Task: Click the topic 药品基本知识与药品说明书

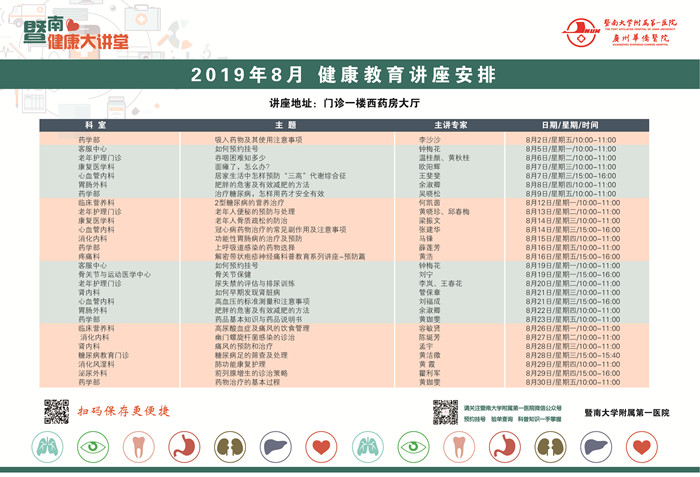Action: click(x=258, y=319)
